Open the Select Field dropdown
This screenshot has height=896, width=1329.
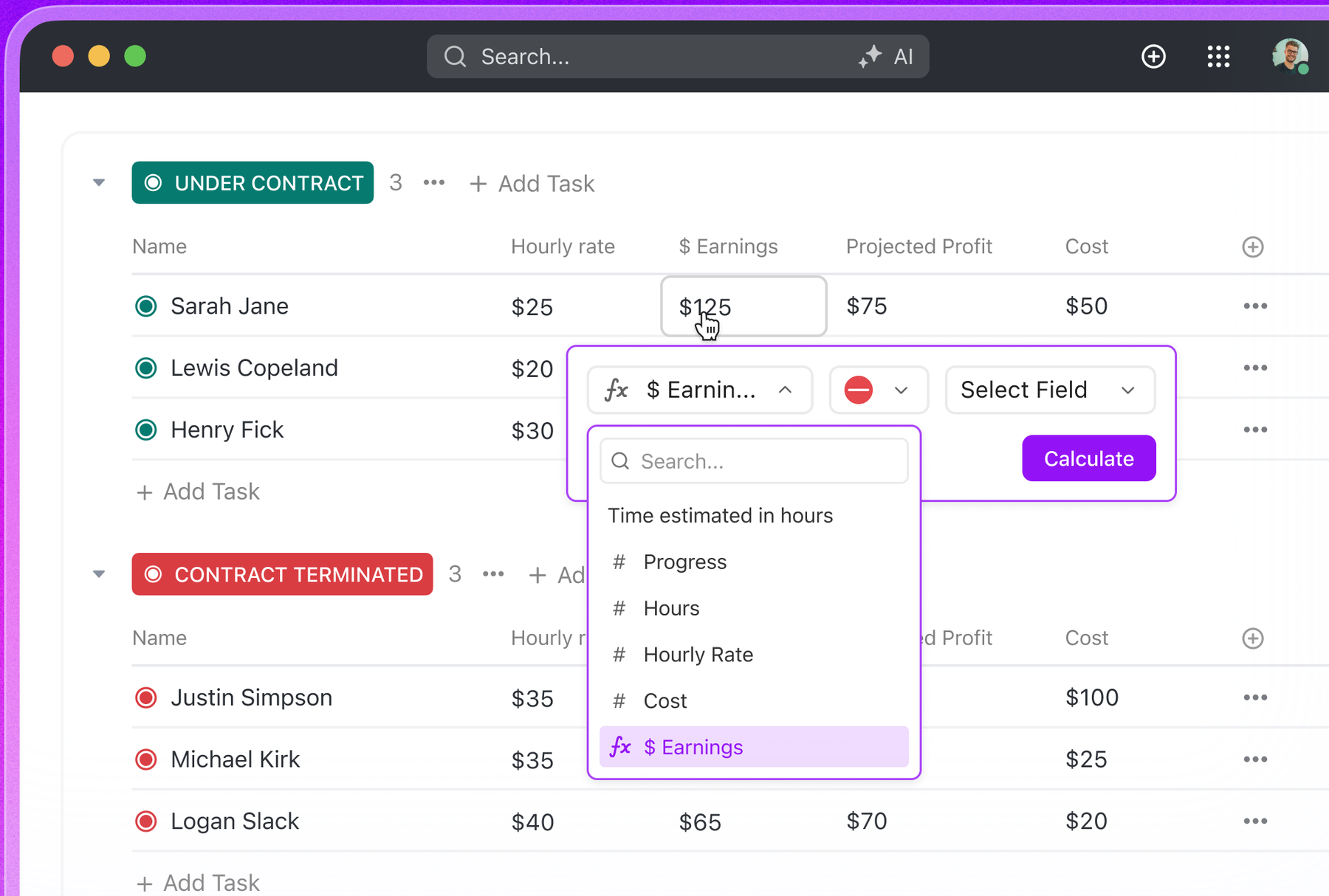point(1049,390)
